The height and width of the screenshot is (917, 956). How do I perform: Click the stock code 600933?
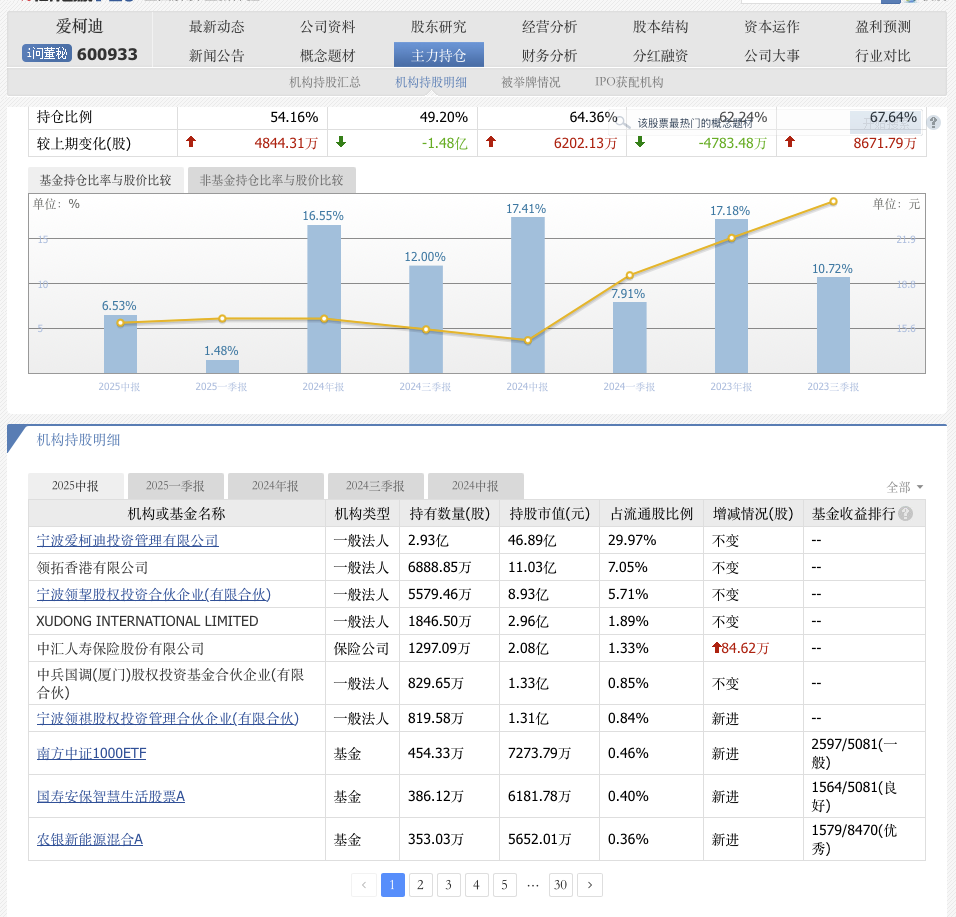click(x=107, y=54)
